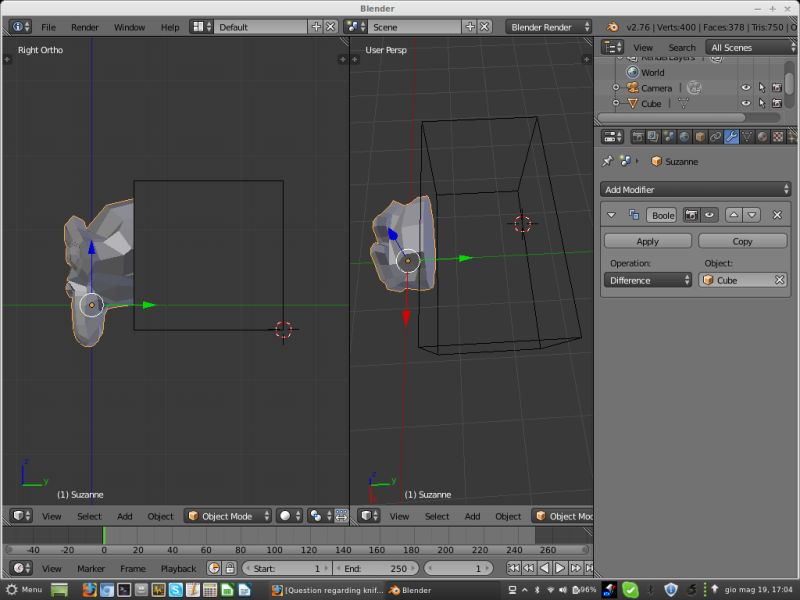Image resolution: width=800 pixels, height=600 pixels.
Task: Toggle realtime display eye on Boolean modifier
Action: [710, 215]
